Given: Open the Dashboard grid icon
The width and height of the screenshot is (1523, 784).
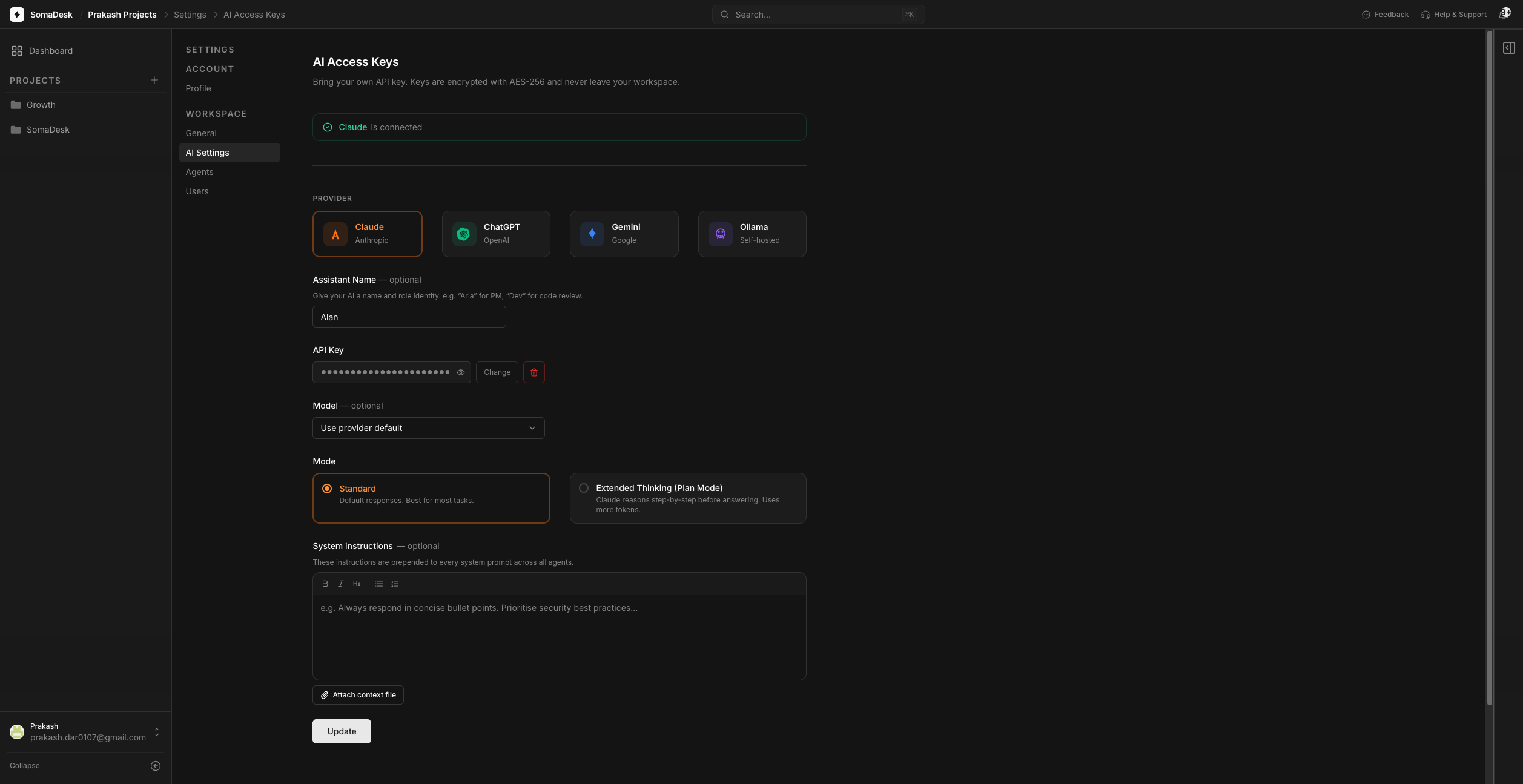Looking at the screenshot, I should (17, 51).
